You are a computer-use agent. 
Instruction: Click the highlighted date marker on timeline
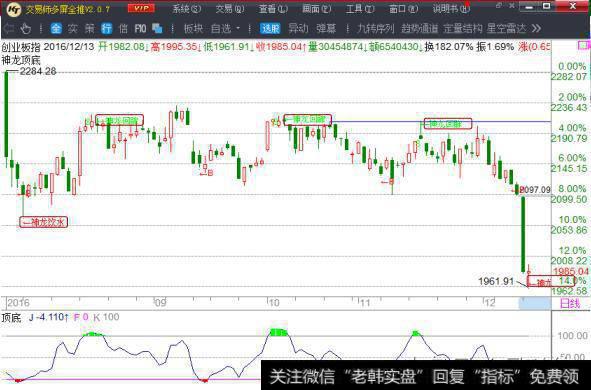point(535,304)
